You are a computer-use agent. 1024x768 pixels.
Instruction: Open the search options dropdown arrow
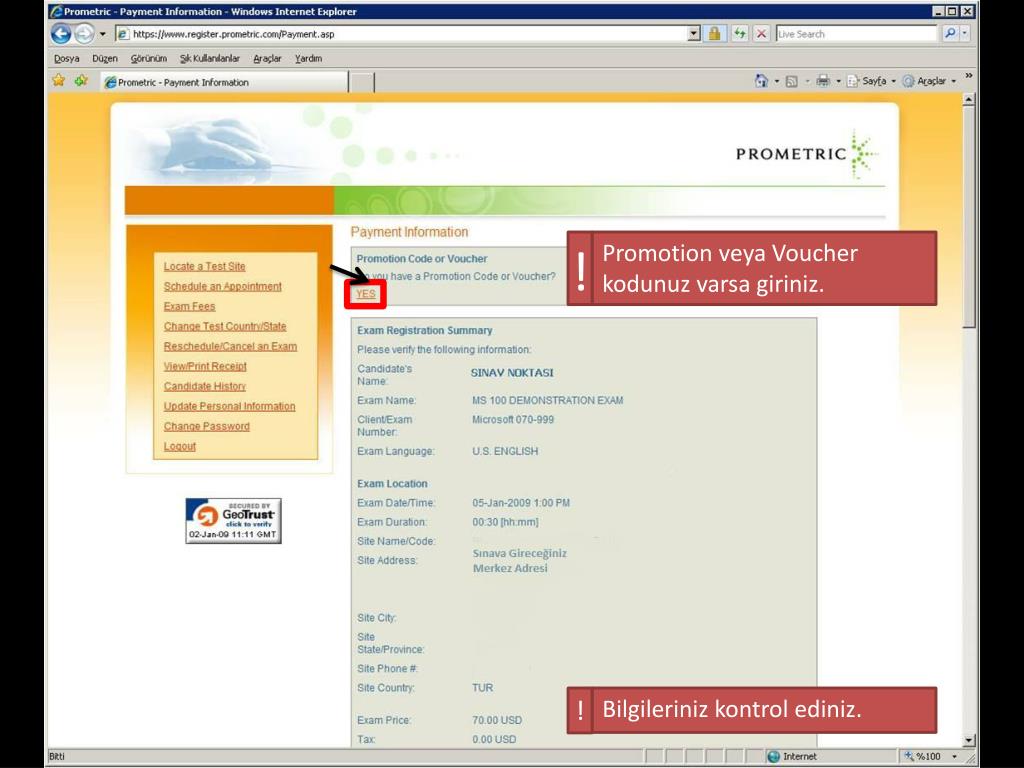click(965, 33)
